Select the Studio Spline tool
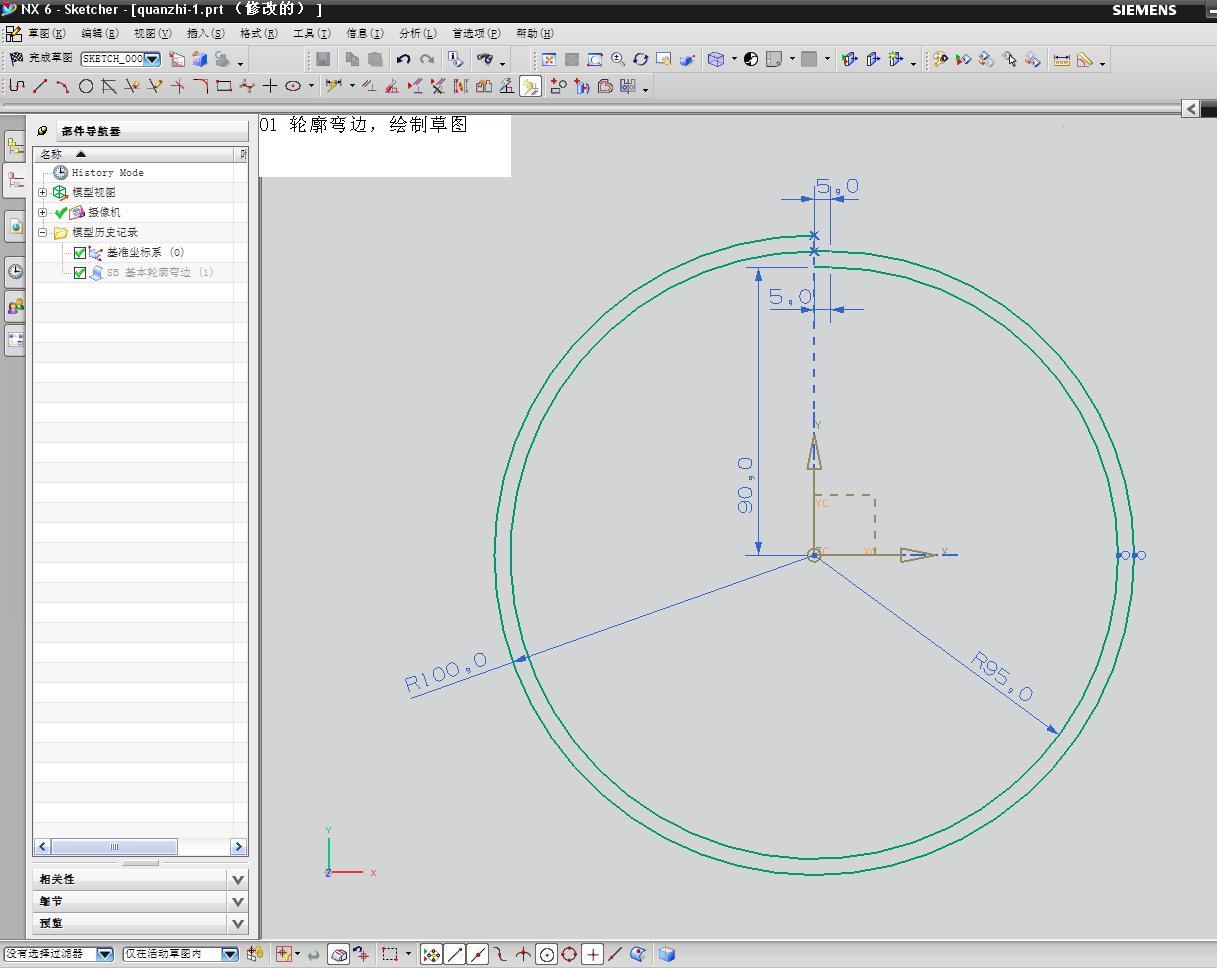This screenshot has height=968, width=1217. click(x=247, y=87)
